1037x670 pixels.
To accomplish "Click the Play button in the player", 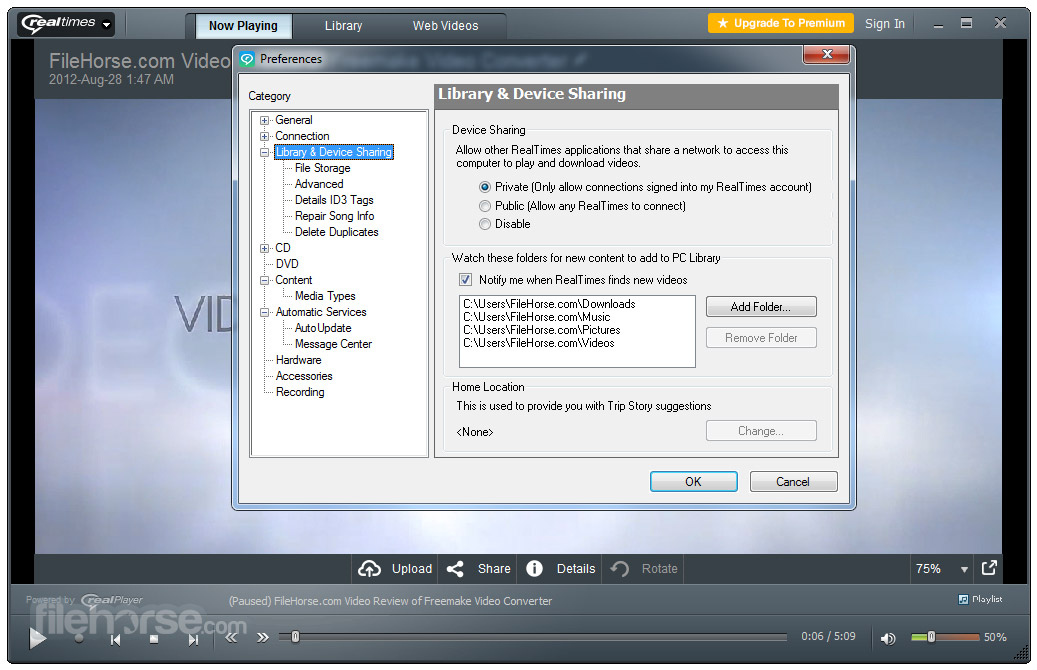I will 38,638.
